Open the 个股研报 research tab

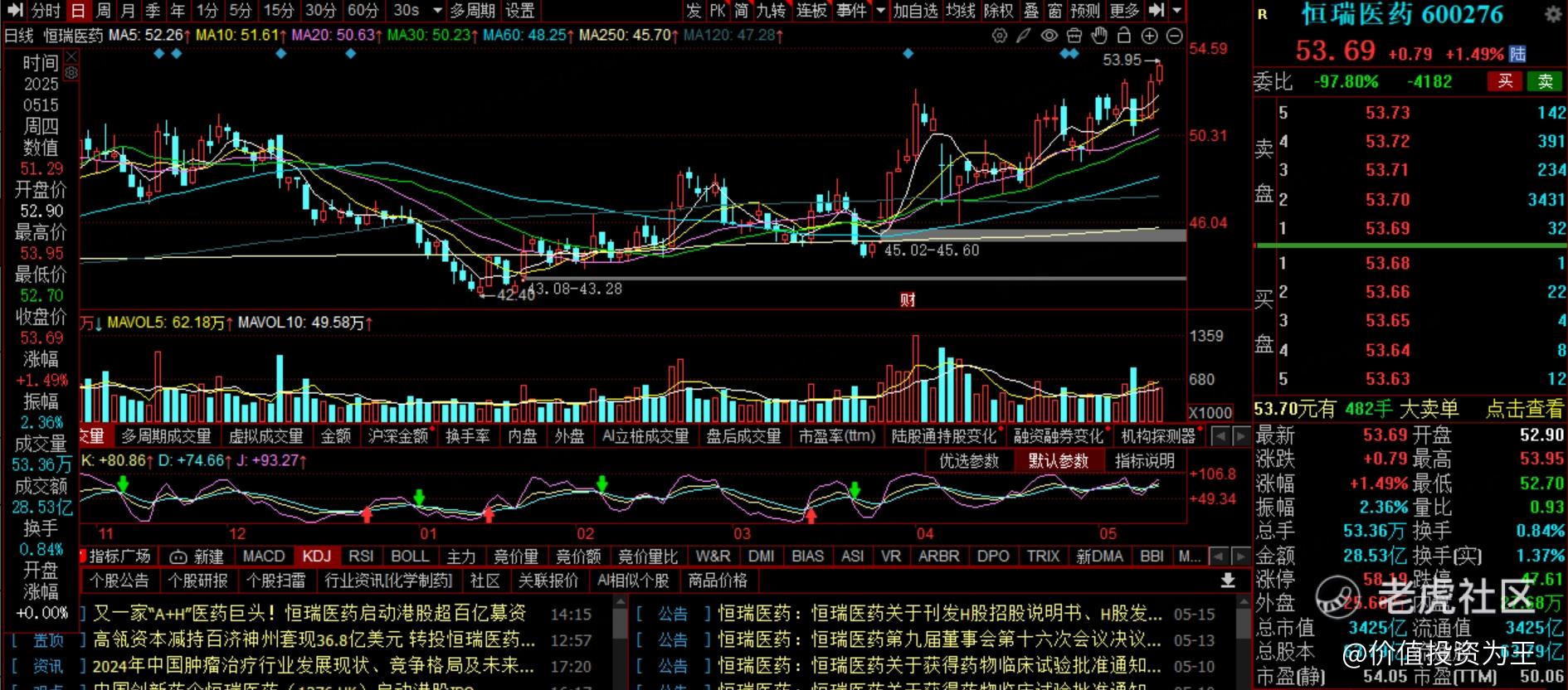coord(197,581)
